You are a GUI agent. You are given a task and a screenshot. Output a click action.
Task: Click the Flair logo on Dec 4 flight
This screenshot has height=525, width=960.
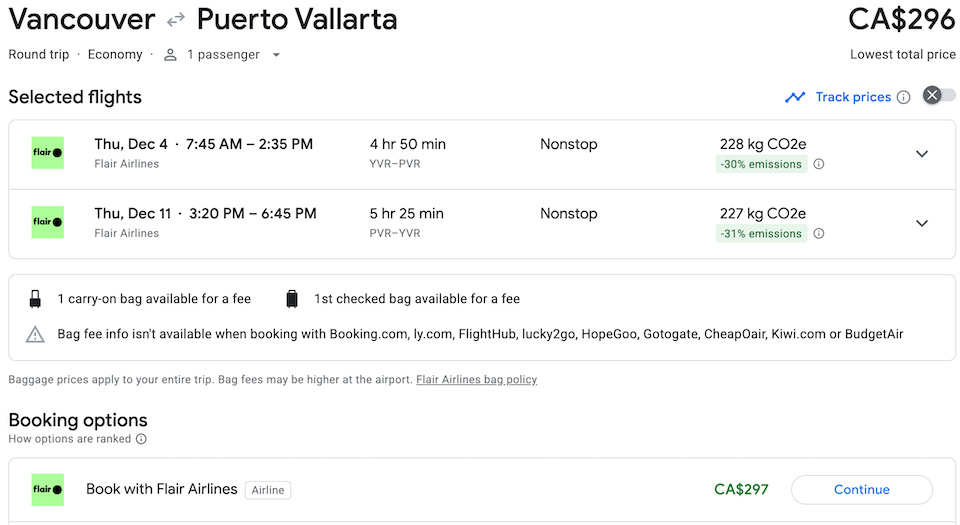tap(47, 153)
